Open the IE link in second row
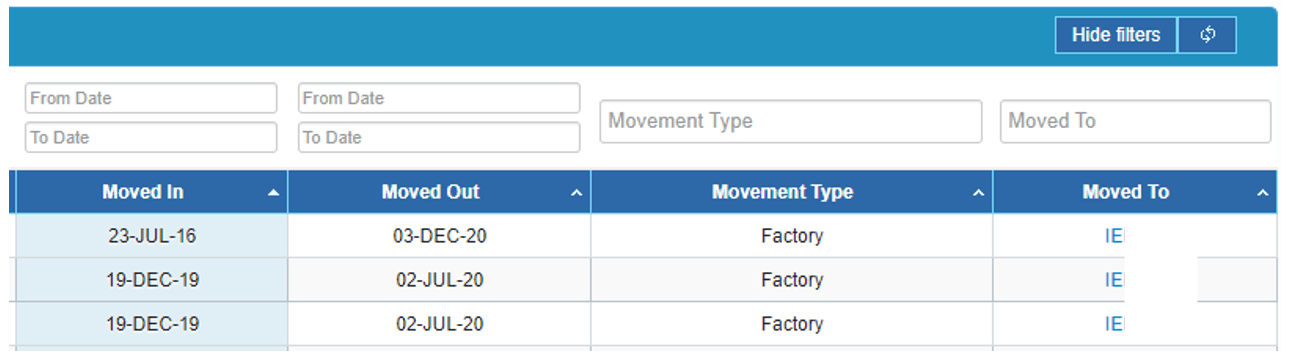1289x361 pixels. [x=1114, y=281]
